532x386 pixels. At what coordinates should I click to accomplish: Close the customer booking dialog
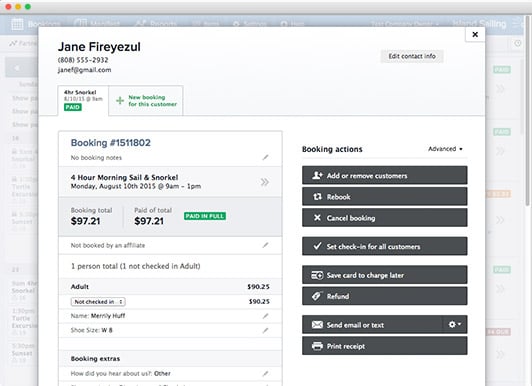coord(475,34)
